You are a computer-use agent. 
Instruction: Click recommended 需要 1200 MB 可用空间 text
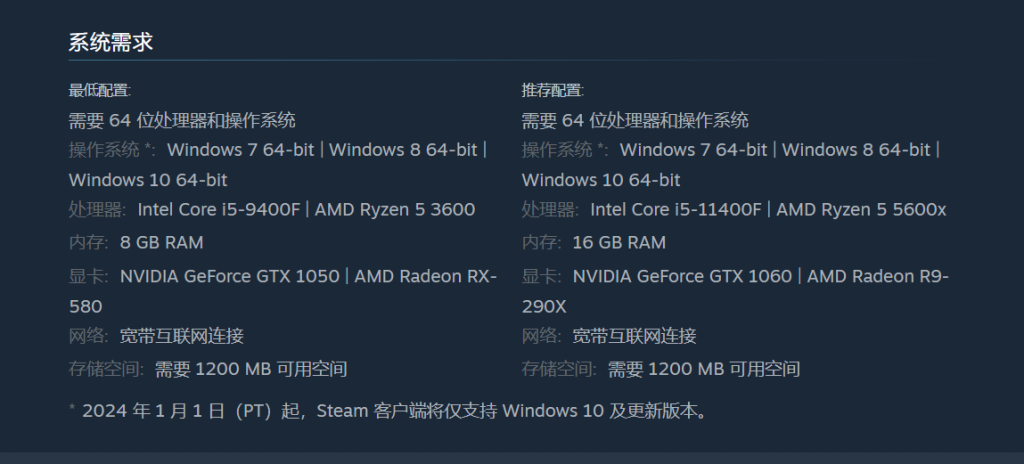click(704, 369)
